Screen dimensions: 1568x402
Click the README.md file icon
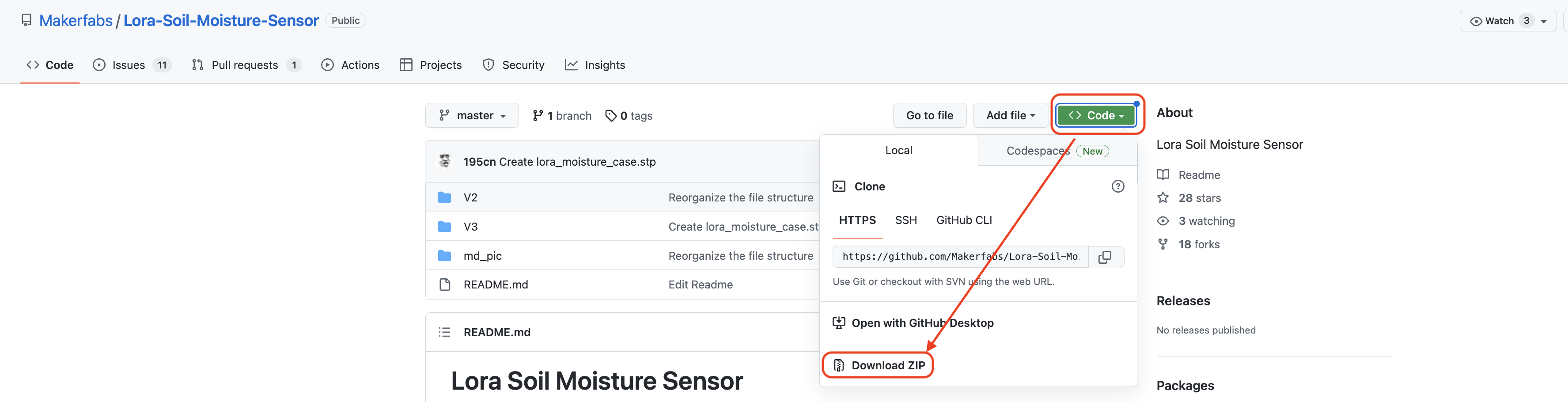[x=445, y=284]
